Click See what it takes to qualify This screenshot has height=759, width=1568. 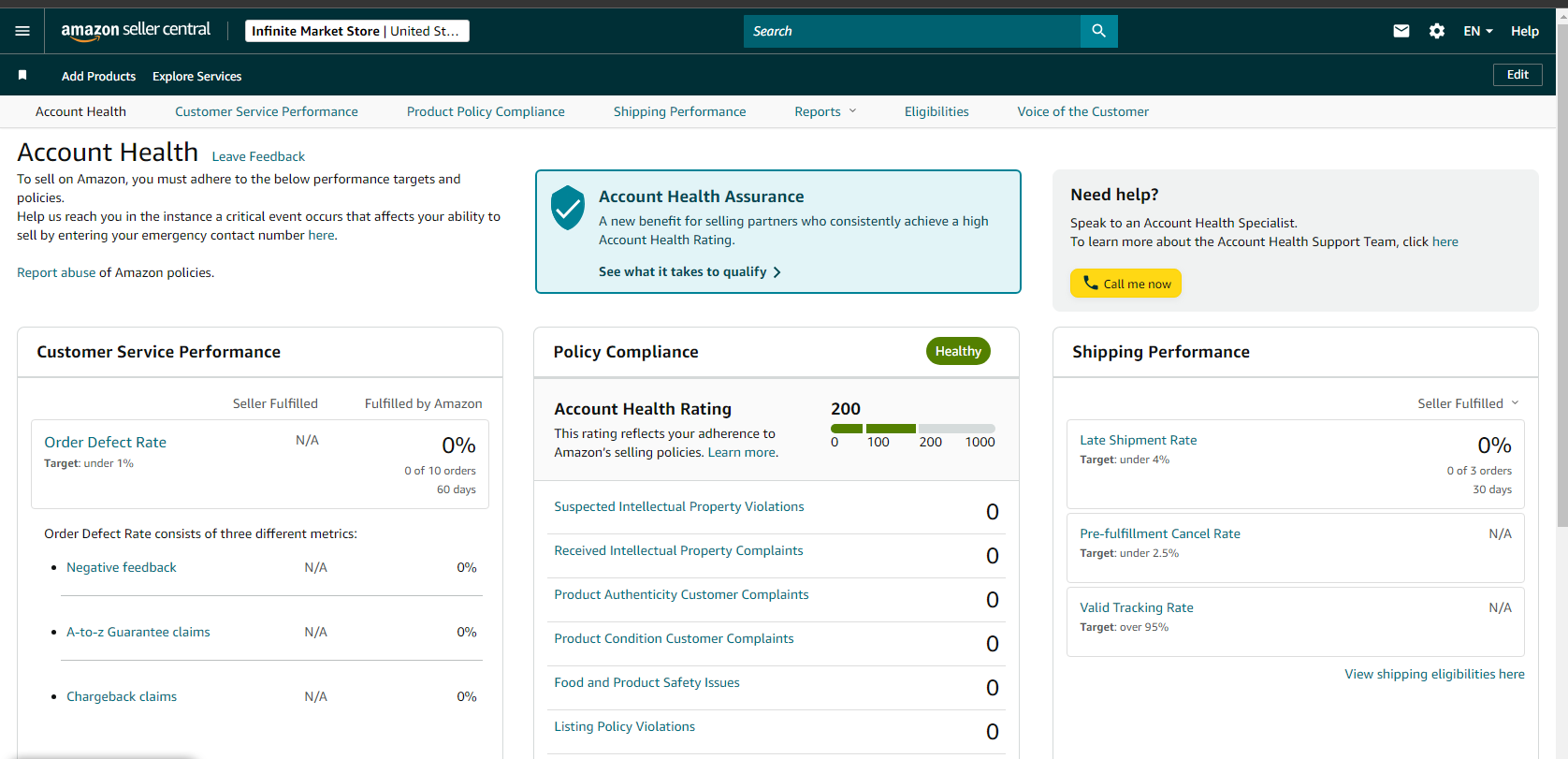690,271
